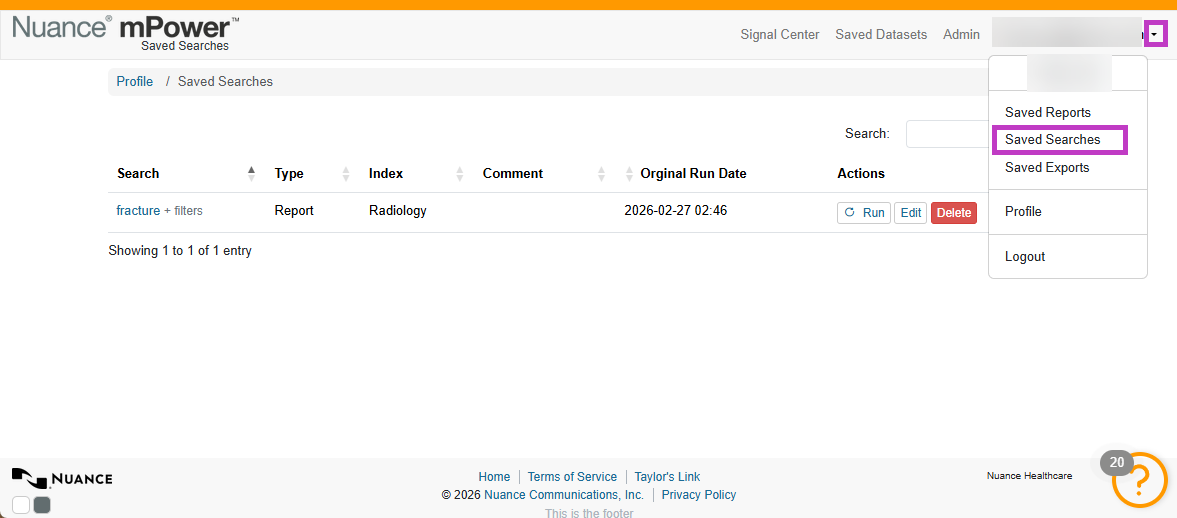Sort table by Search column
This screenshot has width=1177, height=518.
tap(186, 173)
